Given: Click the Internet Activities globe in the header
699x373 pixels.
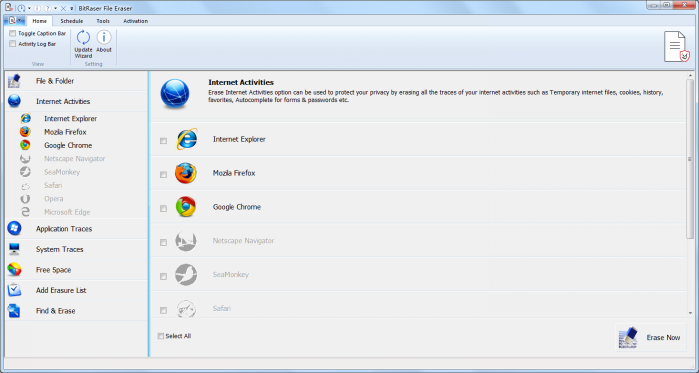Looking at the screenshot, I should [x=175, y=94].
